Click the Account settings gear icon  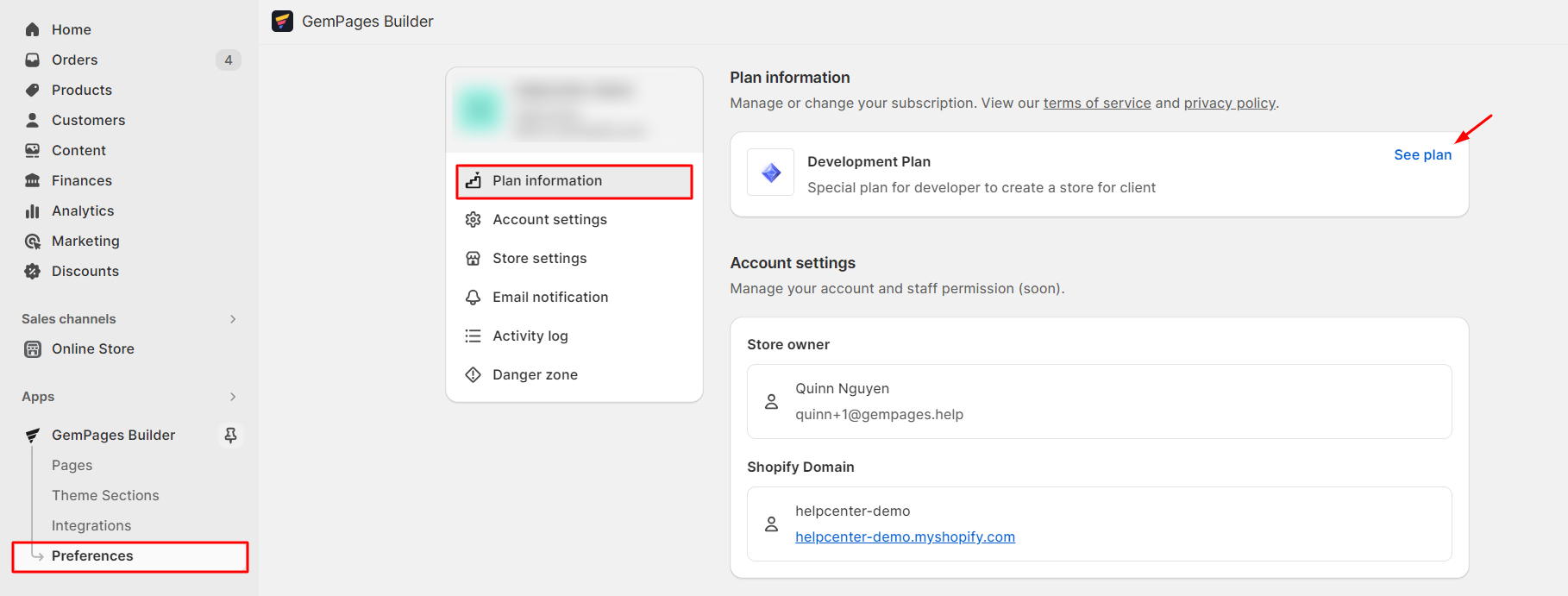[473, 219]
